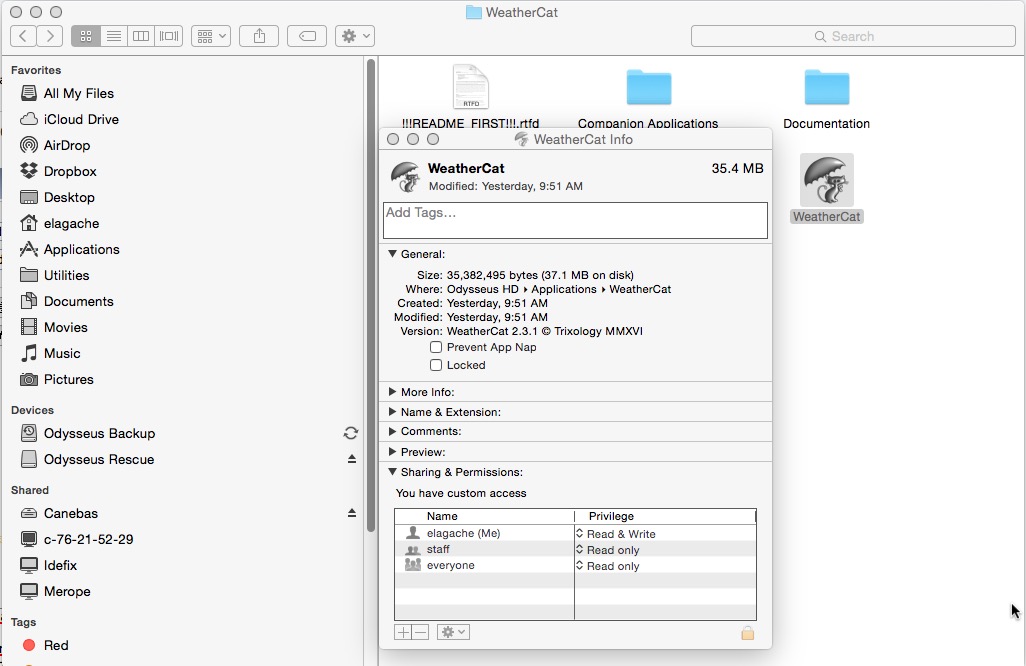Screen dimensions: 1026x666
Task: Open Dropbox in sidebar
Action: pyautogui.click(x=70, y=171)
